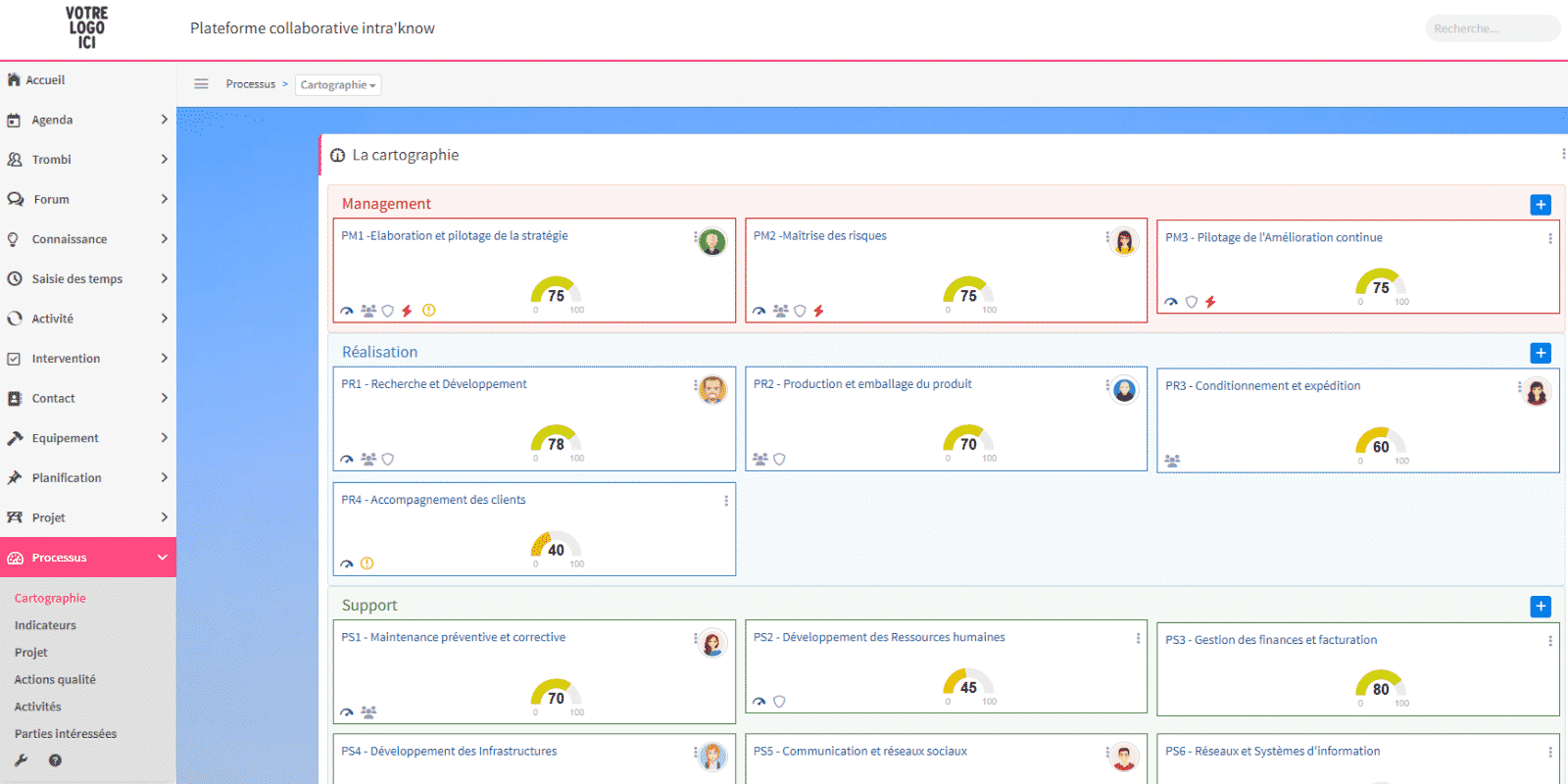Add a process with Management plus button
The image size is (1568, 784).
pos(1541,205)
